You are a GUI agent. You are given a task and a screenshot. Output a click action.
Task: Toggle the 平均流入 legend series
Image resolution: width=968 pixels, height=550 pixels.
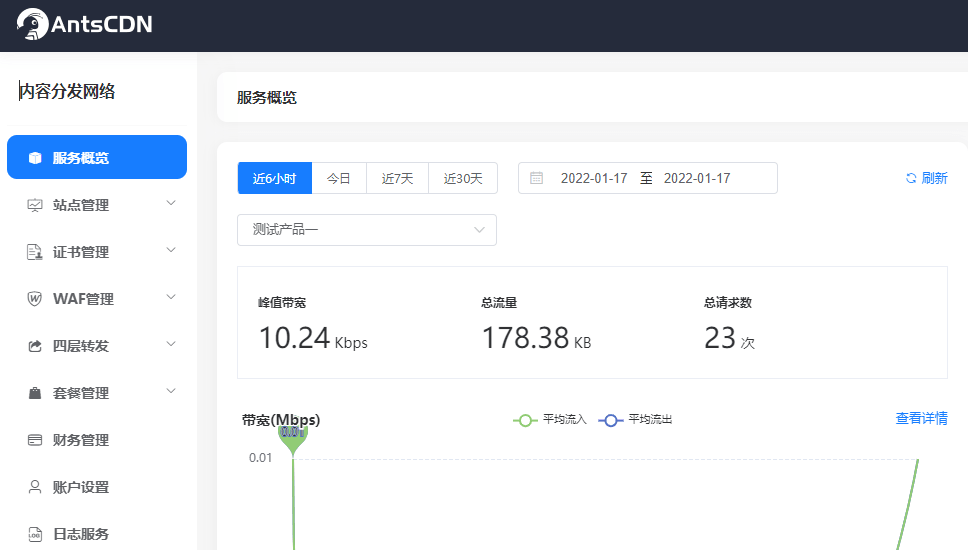pos(550,420)
